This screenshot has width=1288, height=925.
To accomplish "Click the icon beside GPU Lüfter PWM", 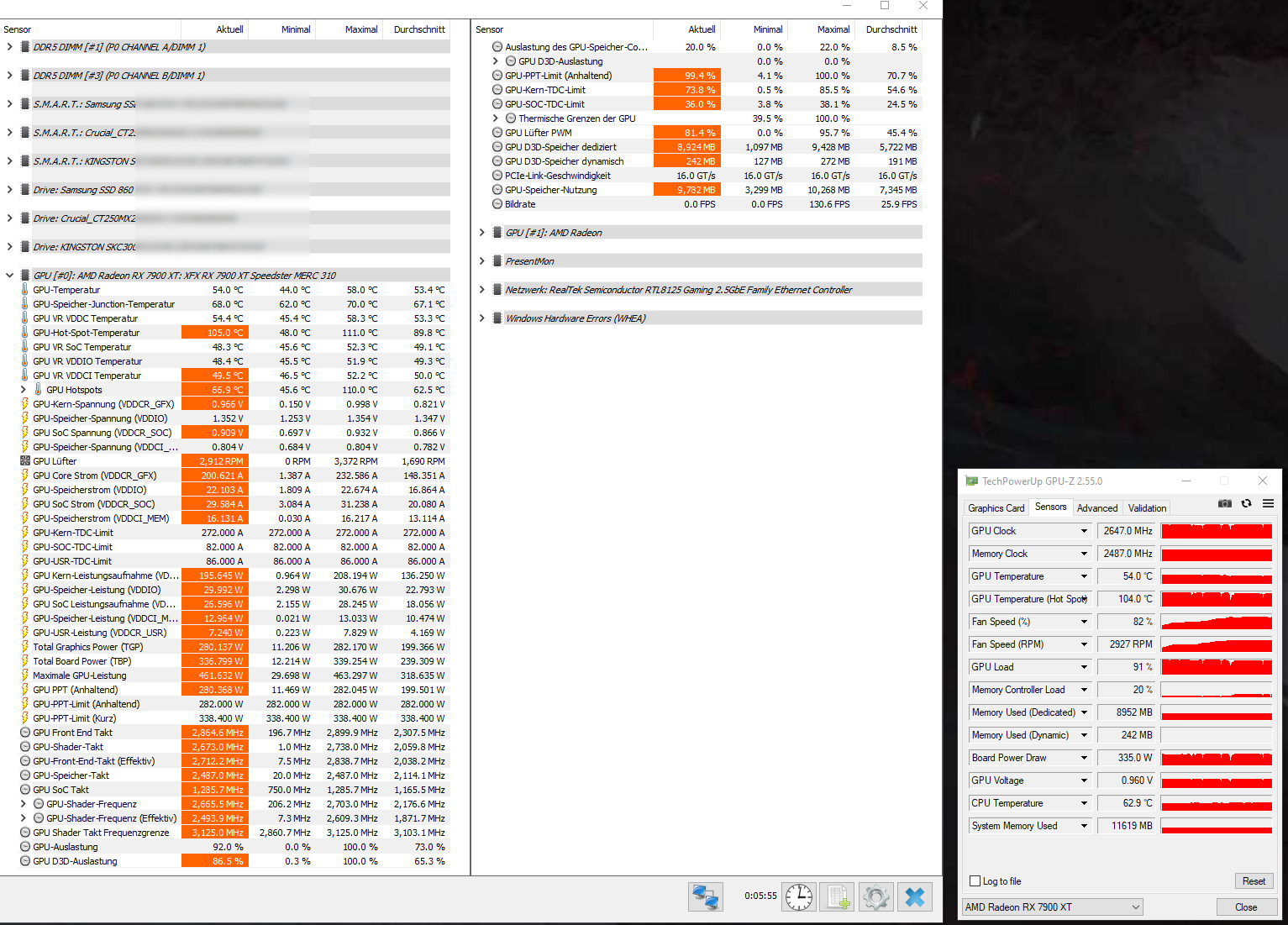I will click(x=497, y=133).
